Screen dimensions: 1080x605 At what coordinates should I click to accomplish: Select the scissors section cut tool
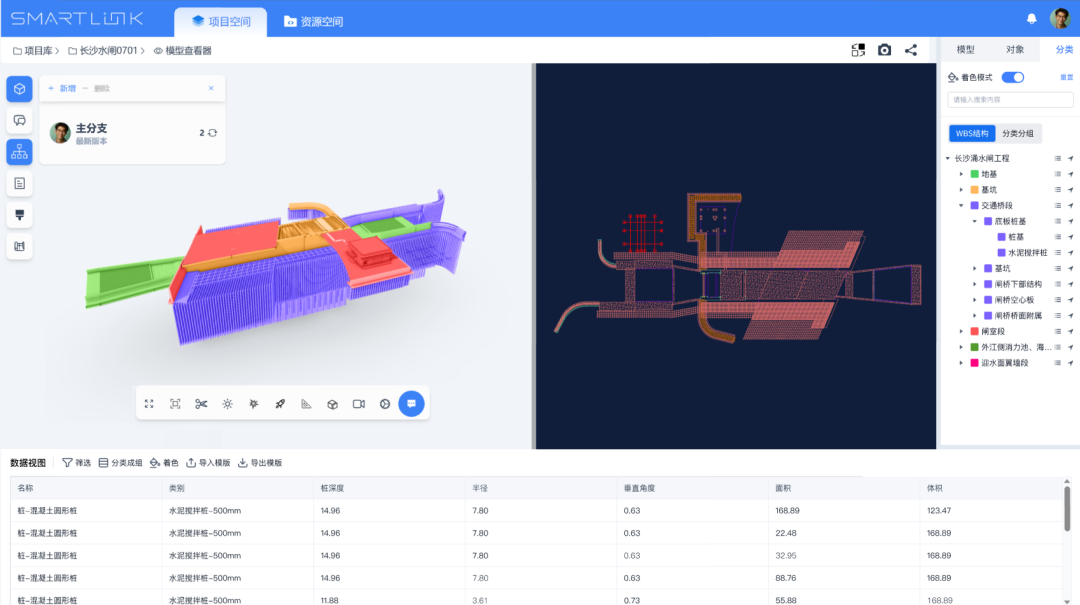[x=201, y=404]
